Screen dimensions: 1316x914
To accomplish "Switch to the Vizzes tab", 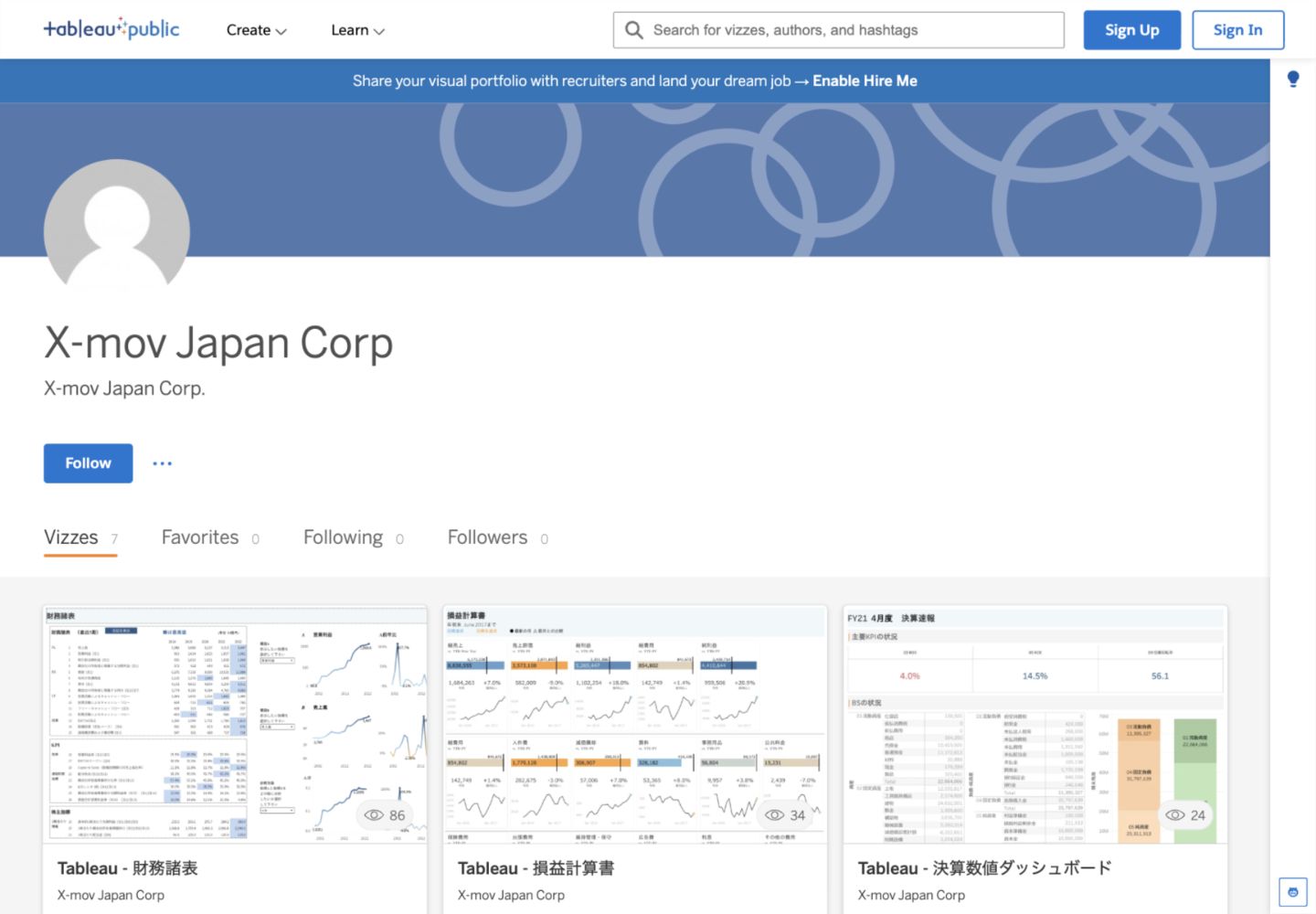I will tap(80, 537).
